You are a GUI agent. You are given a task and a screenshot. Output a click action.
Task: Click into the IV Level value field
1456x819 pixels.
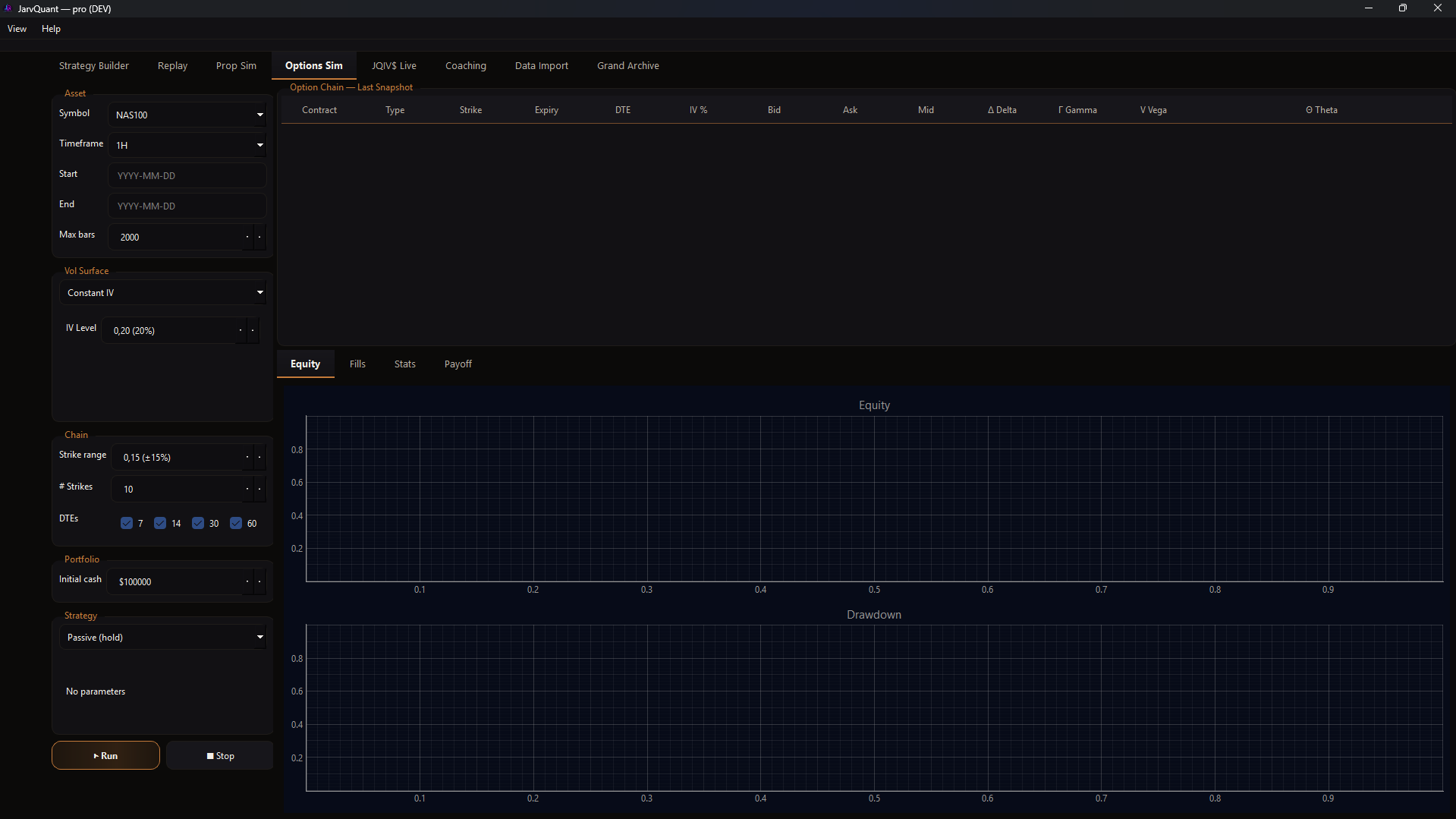click(169, 331)
